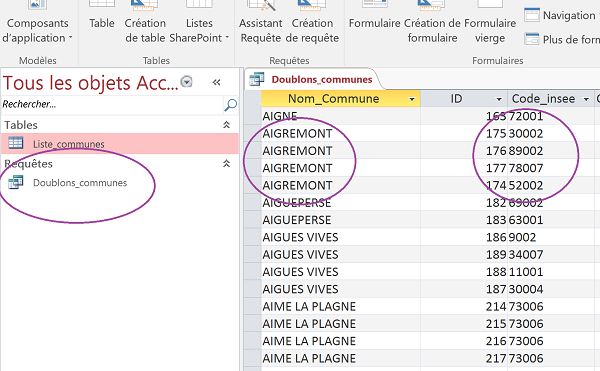Click the Table button in ribbon
The height and width of the screenshot is (371, 600).
click(x=102, y=15)
